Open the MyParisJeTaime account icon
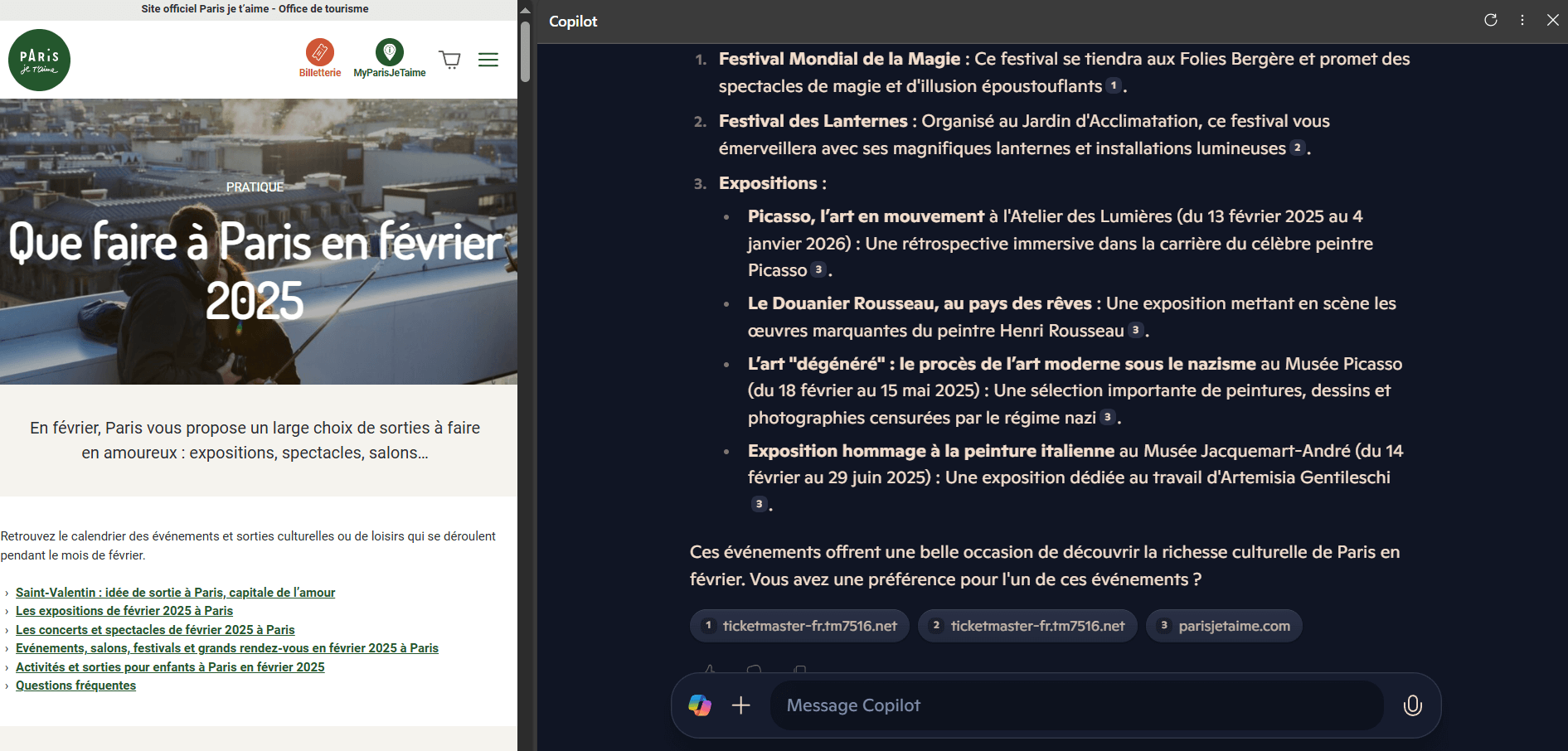 pyautogui.click(x=390, y=58)
